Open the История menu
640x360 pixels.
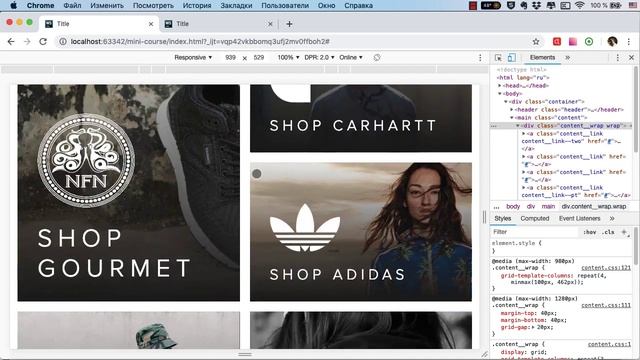click(197, 5)
